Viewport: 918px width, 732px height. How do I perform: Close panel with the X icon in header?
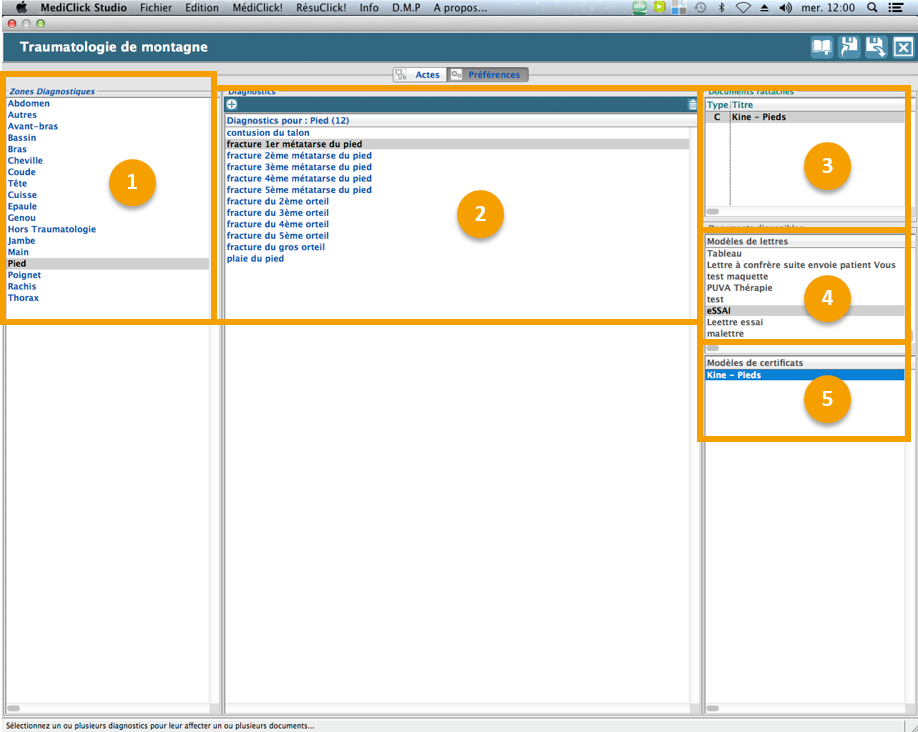(903, 47)
